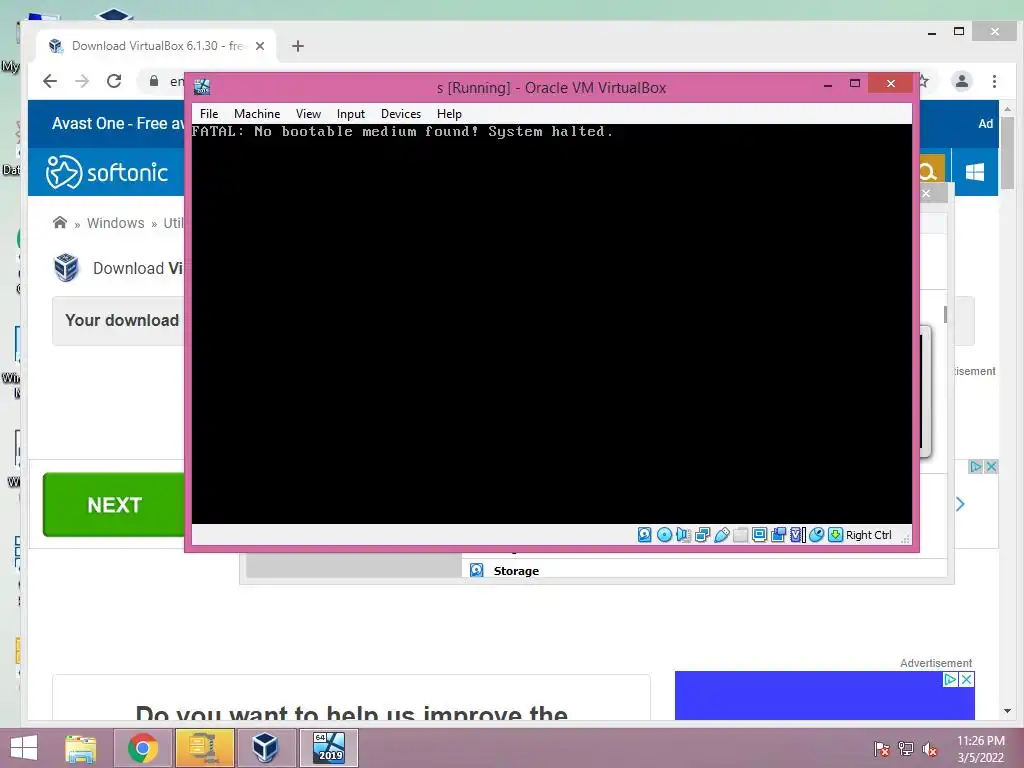Image resolution: width=1024 pixels, height=768 pixels.
Task: Open the Devices menu in VirtualBox VM
Action: coord(401,114)
